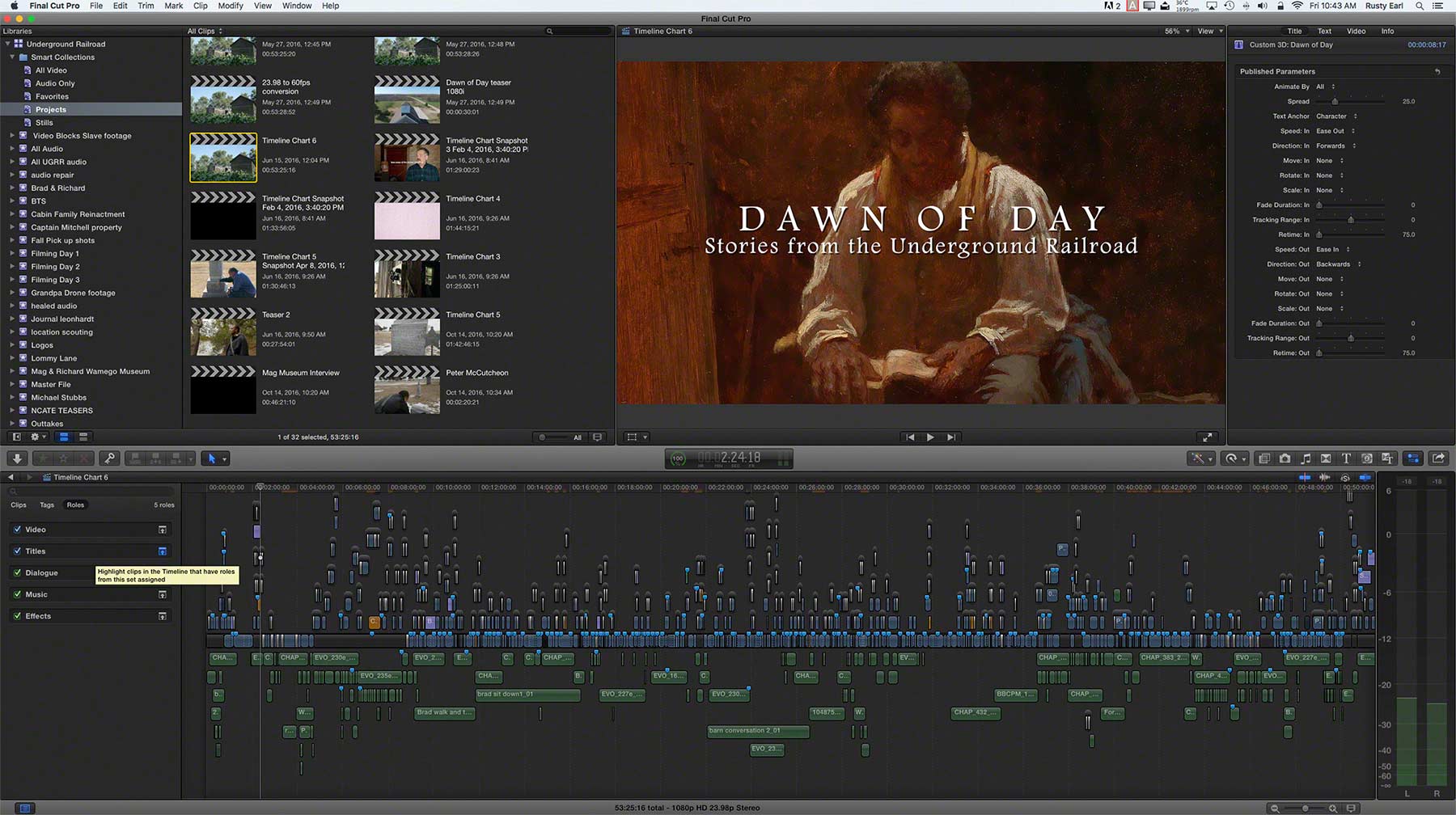Switch to the Info inspector tab

1387,32
